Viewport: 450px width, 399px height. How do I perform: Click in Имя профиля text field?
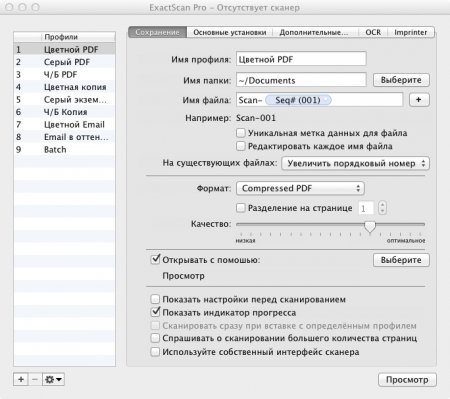click(301, 59)
